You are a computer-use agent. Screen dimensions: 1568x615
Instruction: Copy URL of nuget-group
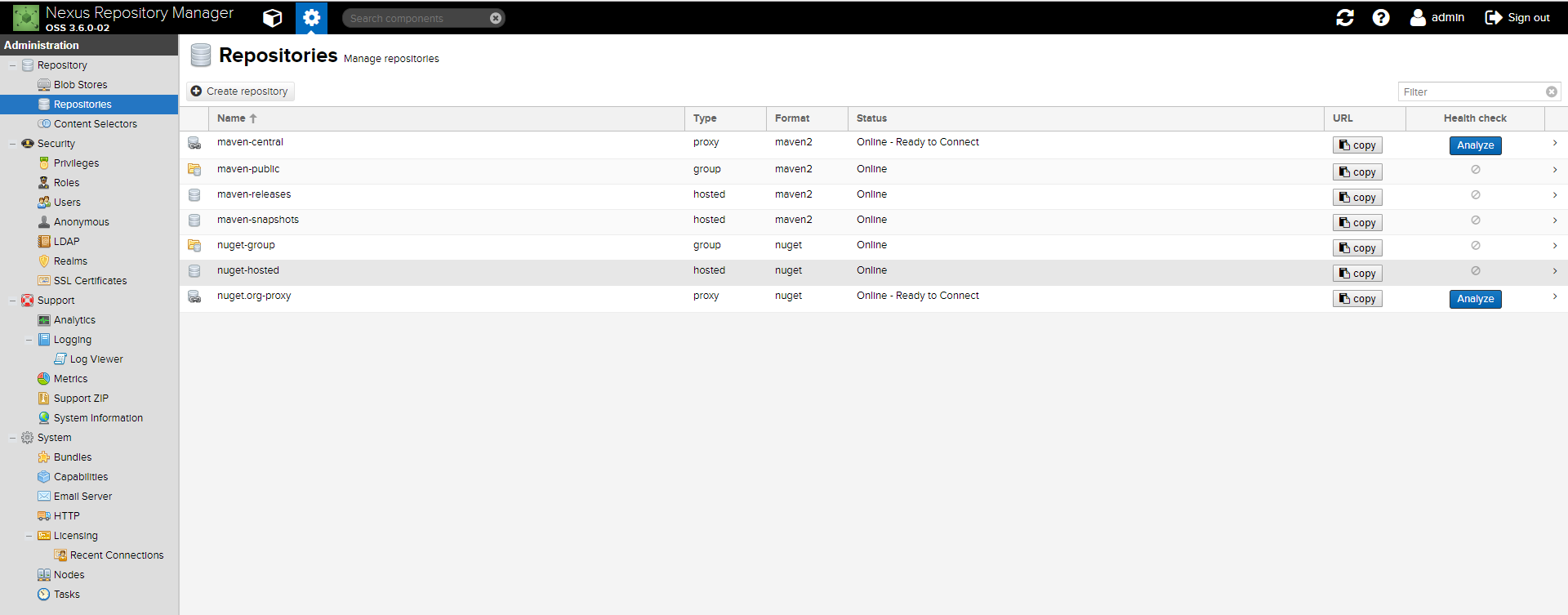[1357, 248]
